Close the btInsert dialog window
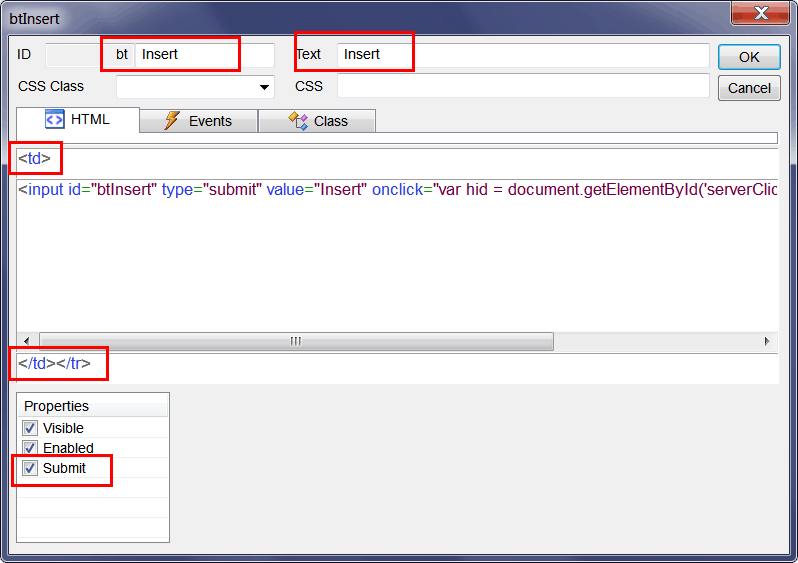 [x=760, y=13]
